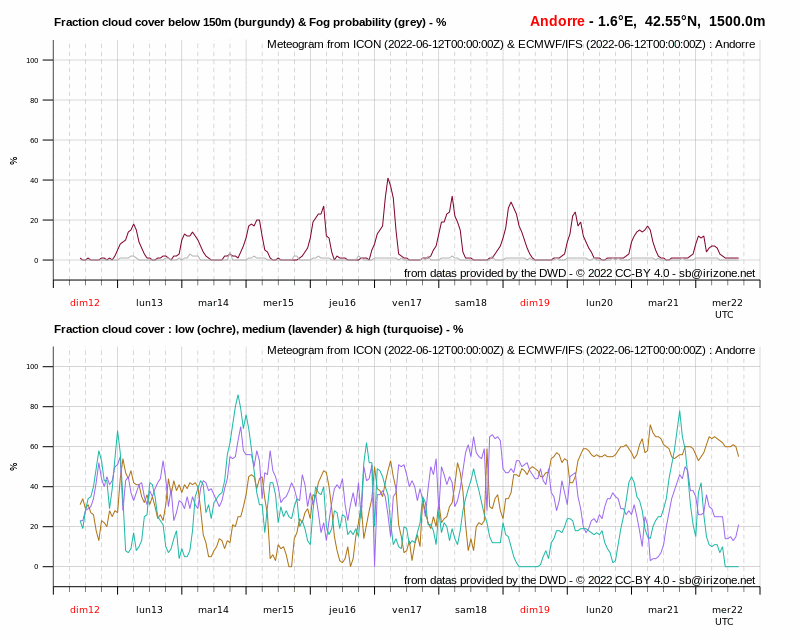Click the 'UTC' label under the top chart
Image resolution: width=800 pixels, height=640 pixels.
pyautogui.click(x=724, y=315)
